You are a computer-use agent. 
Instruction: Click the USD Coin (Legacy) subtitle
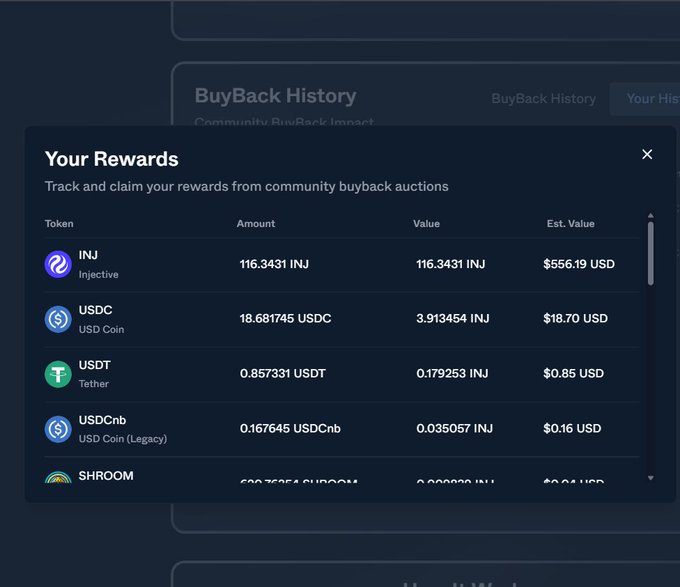click(123, 439)
